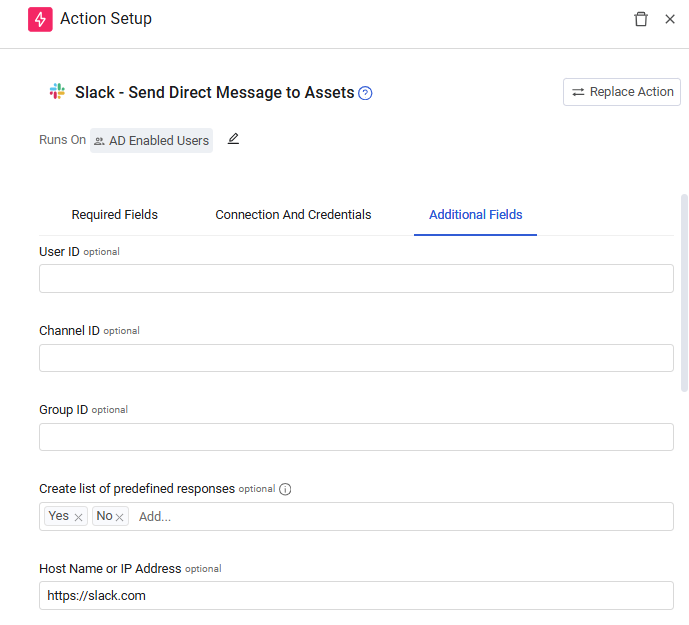Focus the User ID input field
Image resolution: width=689 pixels, height=625 pixels.
tap(356, 279)
